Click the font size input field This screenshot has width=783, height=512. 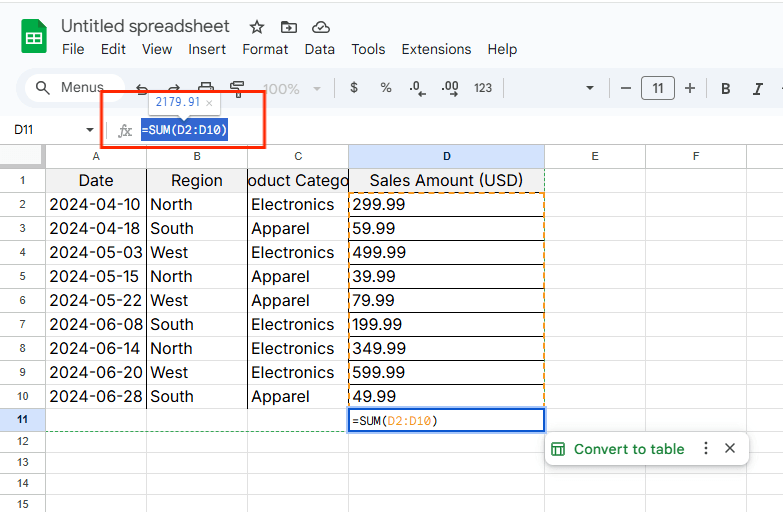click(657, 88)
